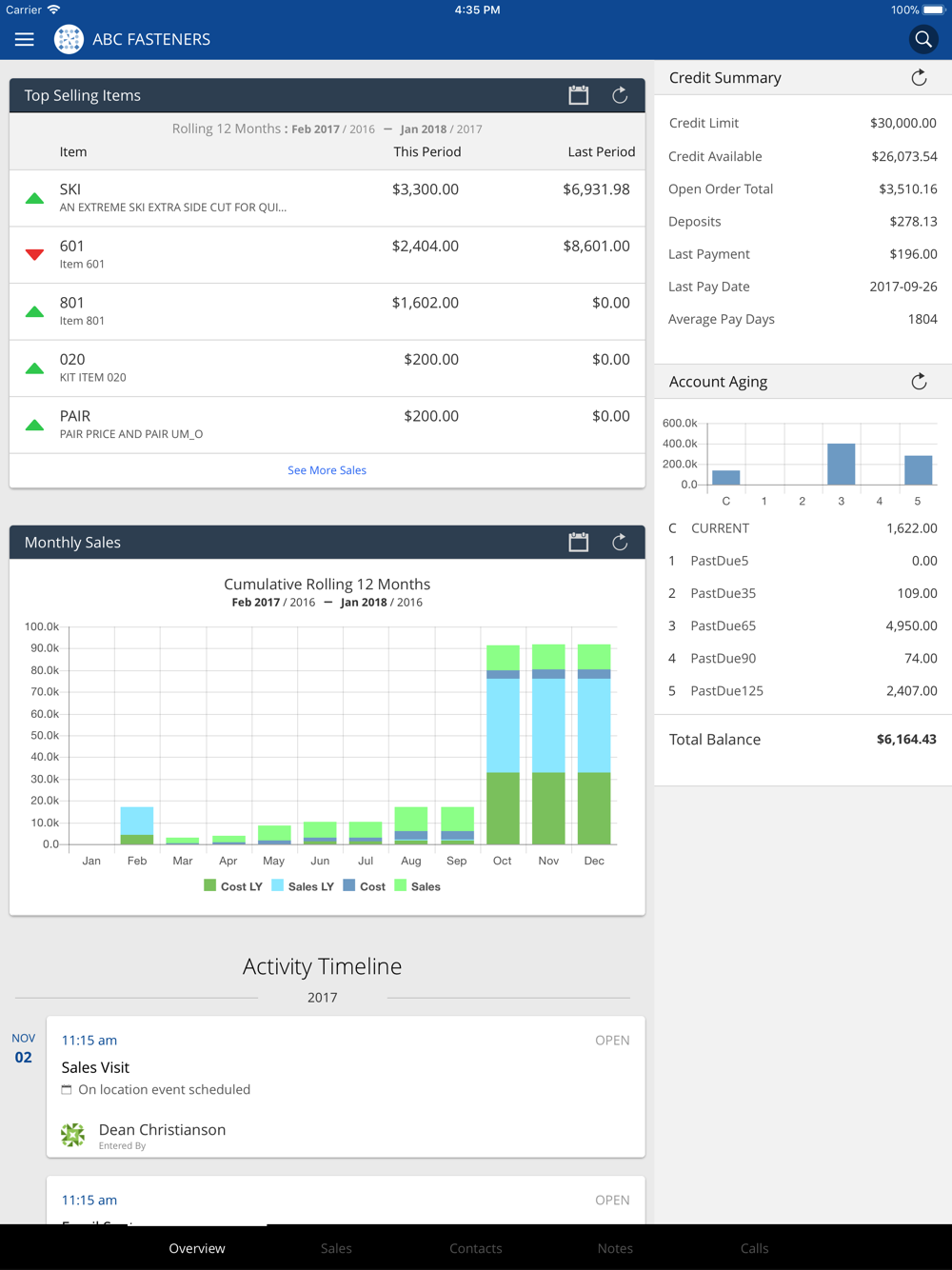Tap the green up arrow for KIT ITEM 020

34,368
